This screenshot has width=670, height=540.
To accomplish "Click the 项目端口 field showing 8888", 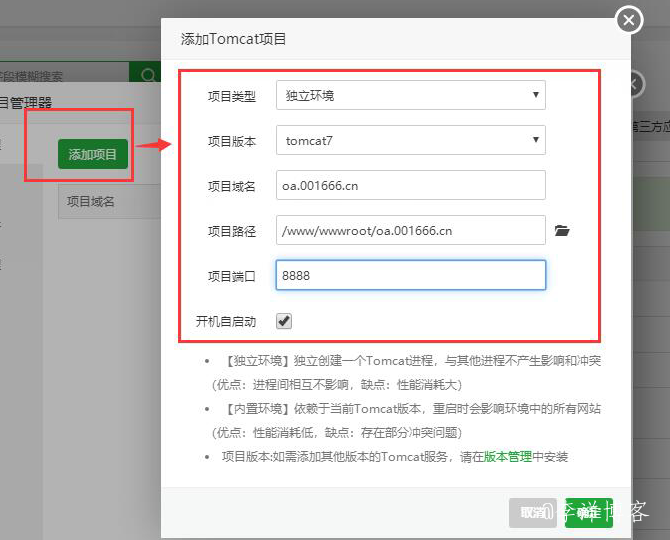I will click(x=410, y=275).
